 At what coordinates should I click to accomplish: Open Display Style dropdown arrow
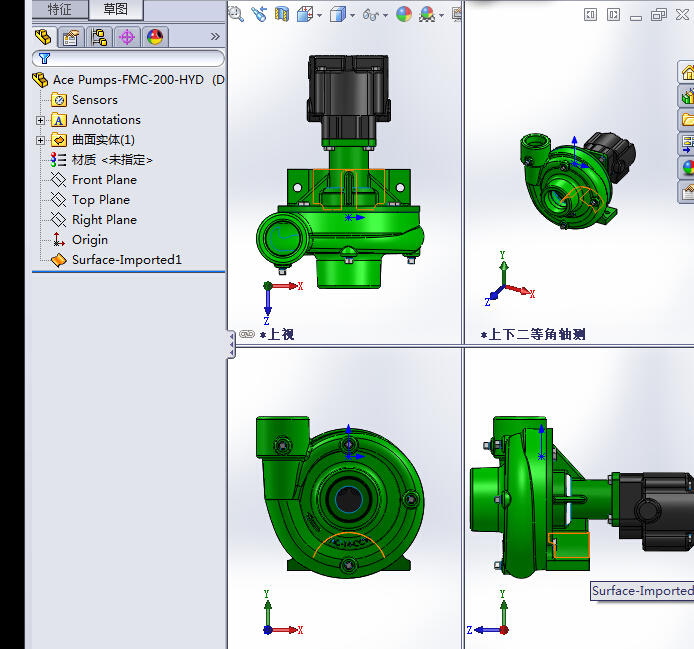pos(352,15)
